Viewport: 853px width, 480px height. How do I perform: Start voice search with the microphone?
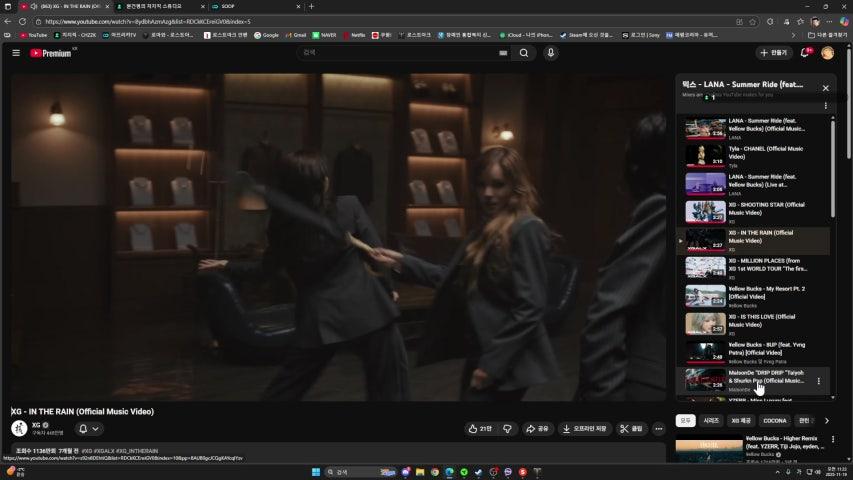click(x=551, y=52)
